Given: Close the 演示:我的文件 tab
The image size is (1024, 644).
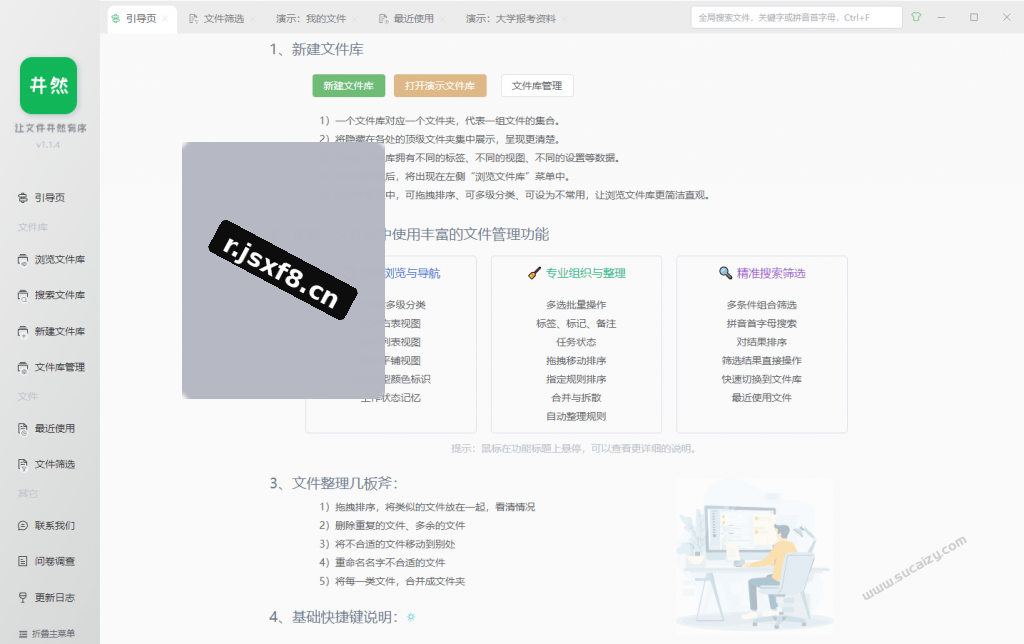Looking at the screenshot, I should [355, 19].
